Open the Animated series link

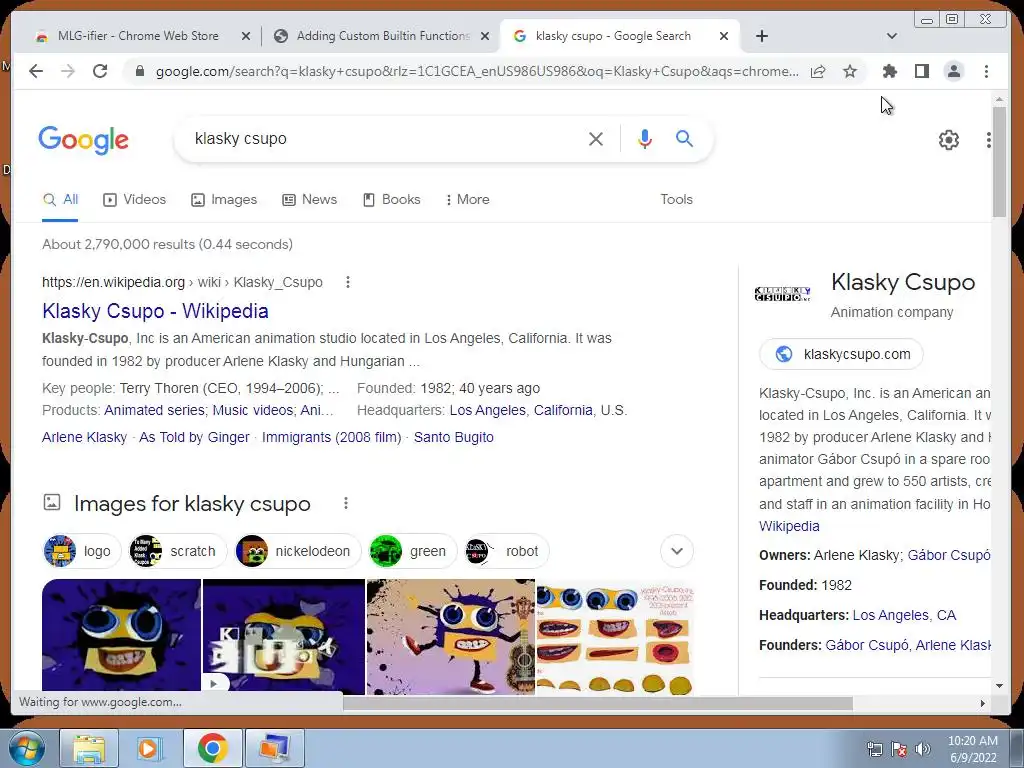(x=154, y=410)
